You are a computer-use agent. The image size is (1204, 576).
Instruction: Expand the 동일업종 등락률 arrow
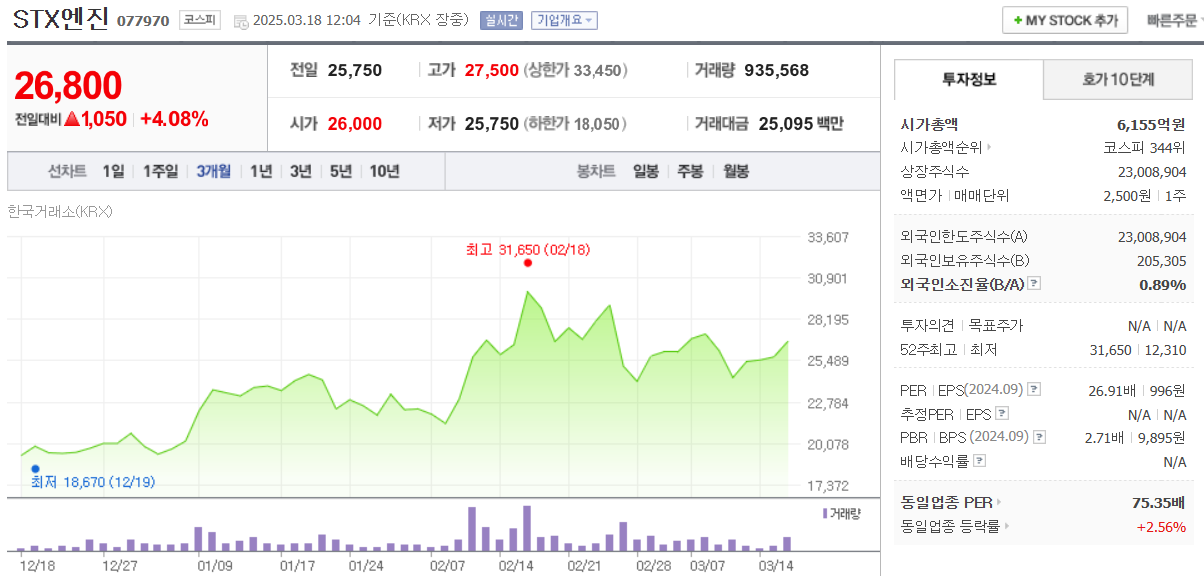click(1007, 526)
